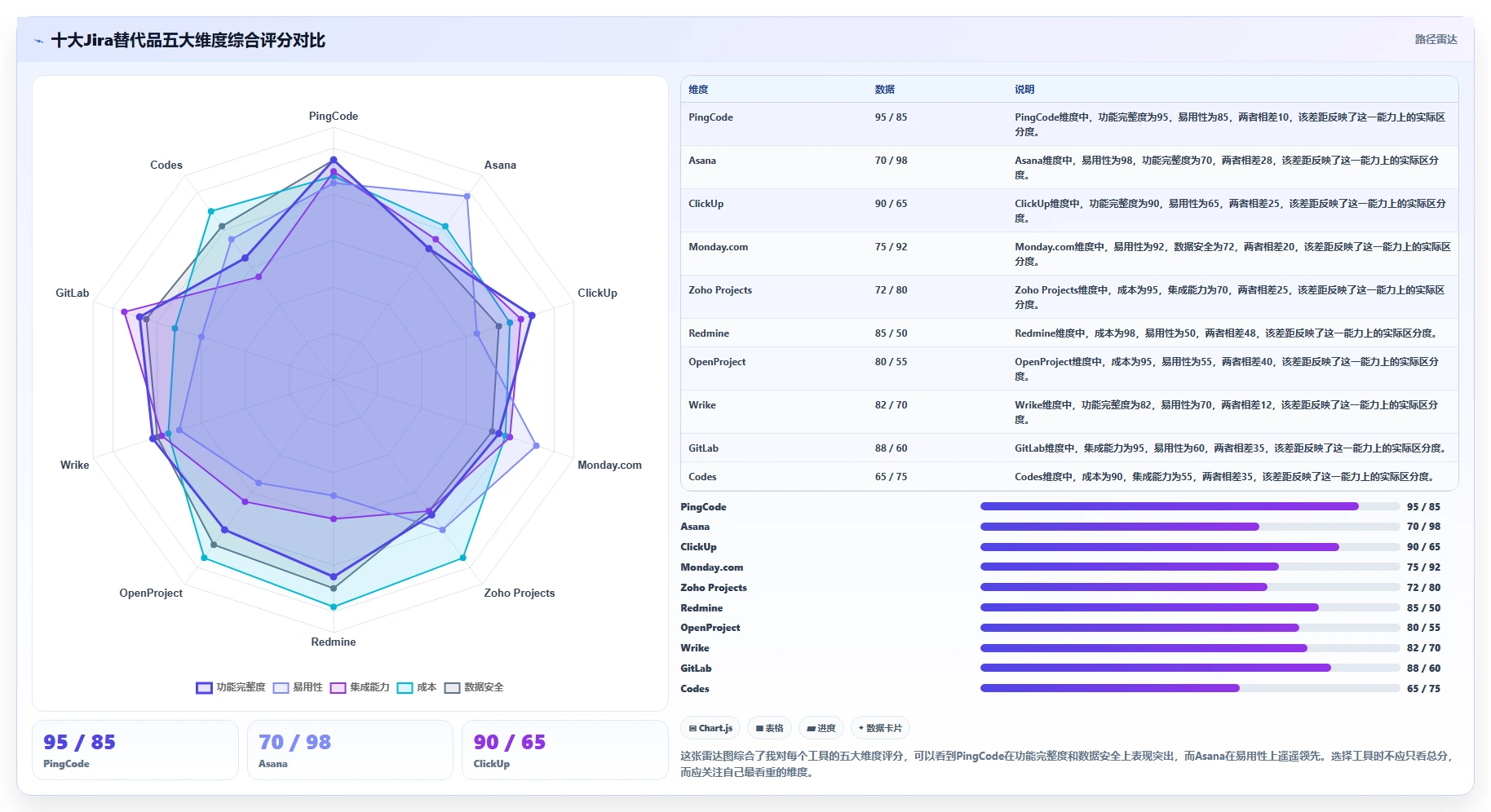1491x812 pixels.
Task: Click the Wrike radar axis label
Action: [74, 466]
